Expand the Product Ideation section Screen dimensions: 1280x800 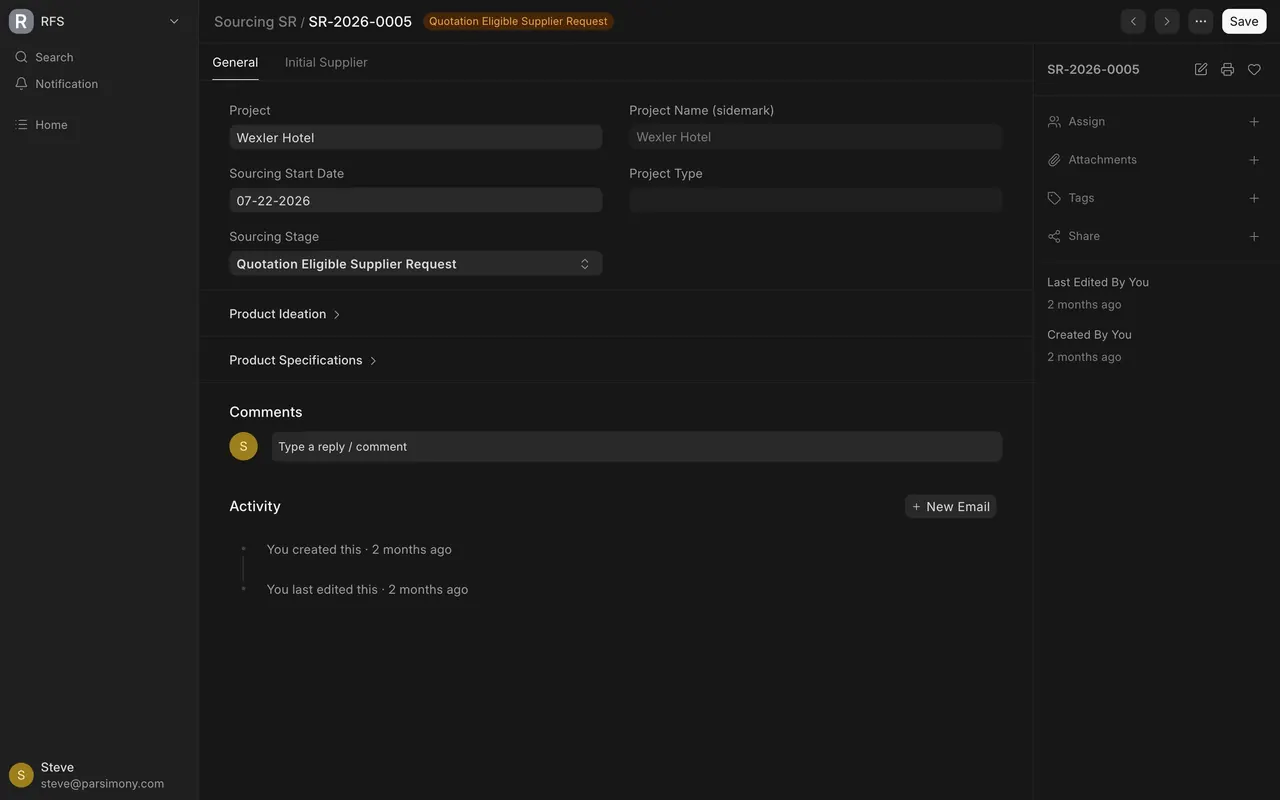pos(285,314)
